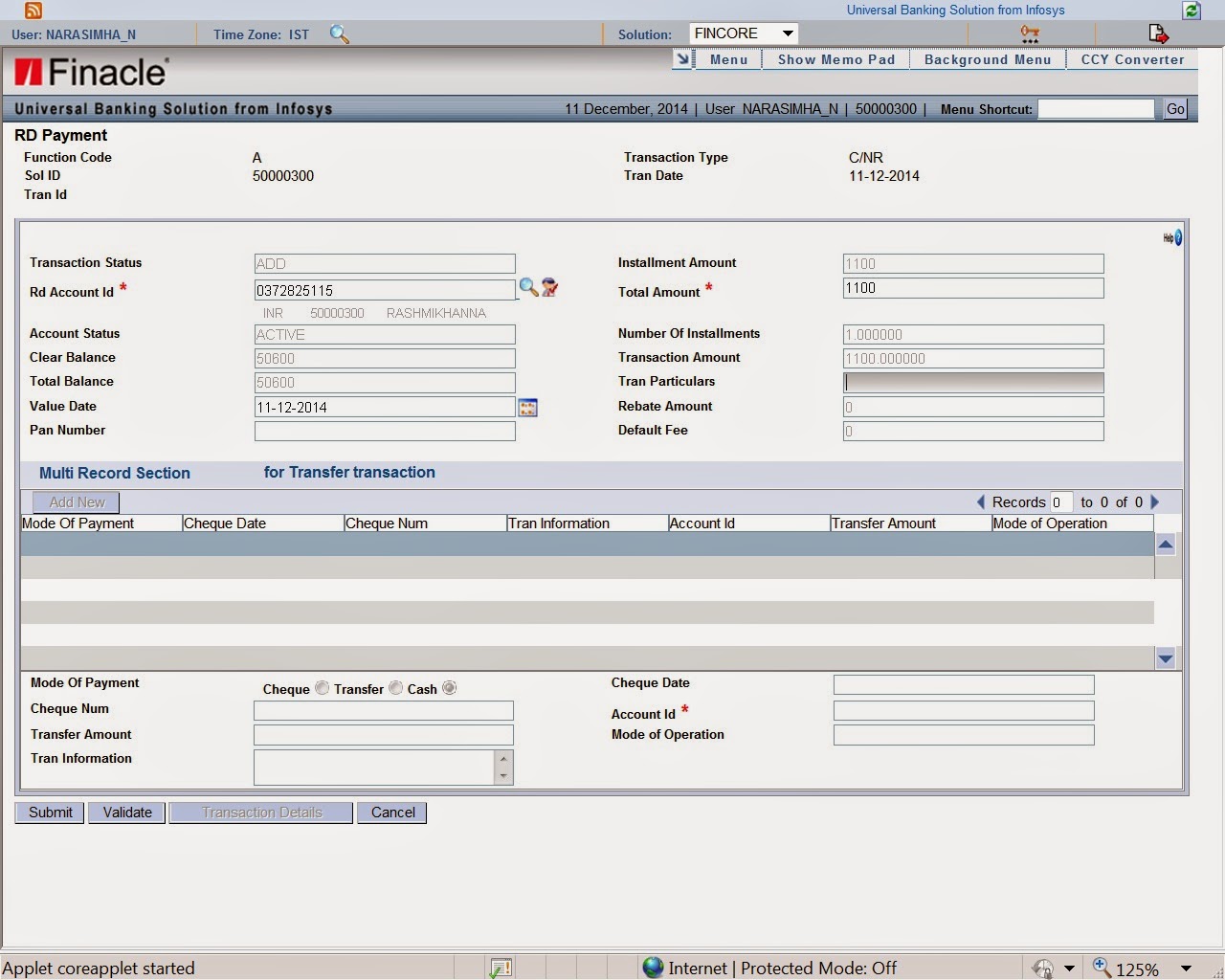The height and width of the screenshot is (980, 1225).
Task: Click the arrow icon beside Menu
Action: (683, 59)
